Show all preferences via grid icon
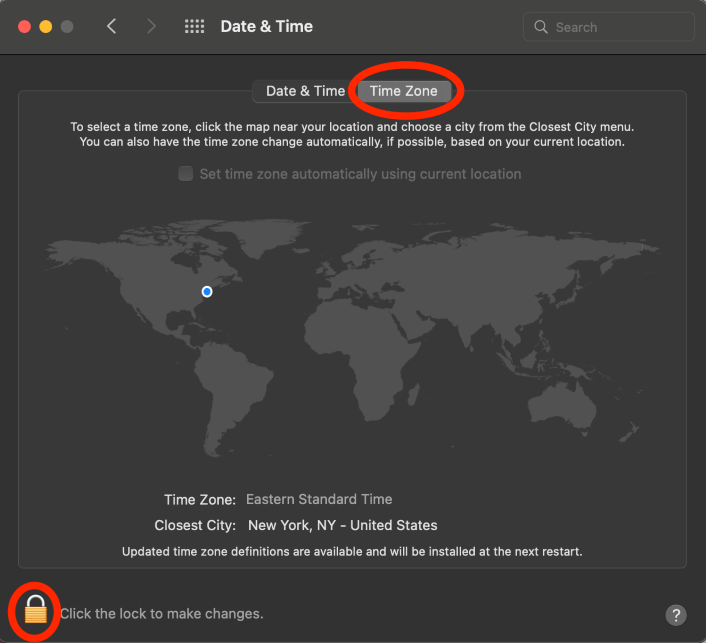Viewport: 706px width, 643px height. [x=194, y=27]
